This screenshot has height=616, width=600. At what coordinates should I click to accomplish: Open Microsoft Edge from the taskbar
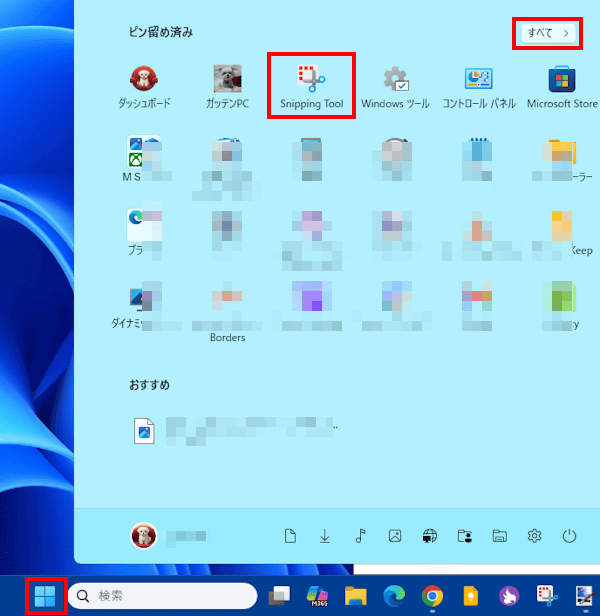(394, 597)
